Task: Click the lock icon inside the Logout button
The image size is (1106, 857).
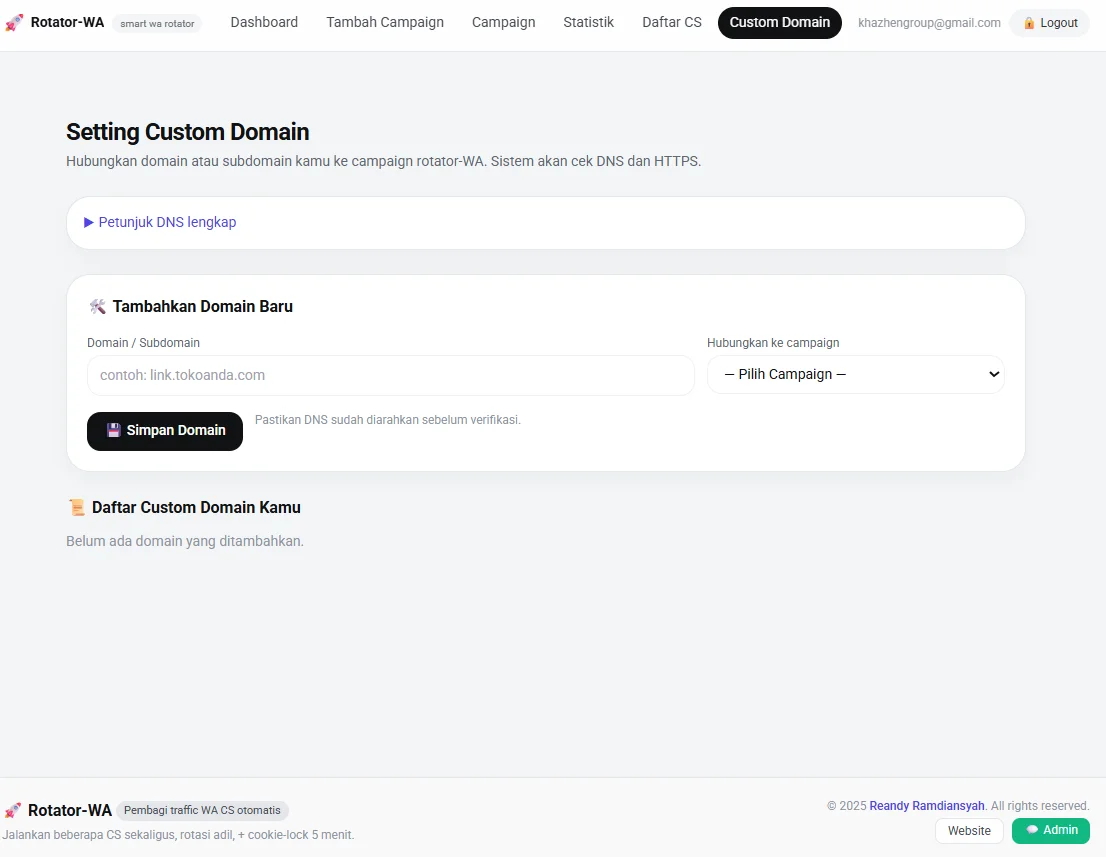Action: 1027,22
